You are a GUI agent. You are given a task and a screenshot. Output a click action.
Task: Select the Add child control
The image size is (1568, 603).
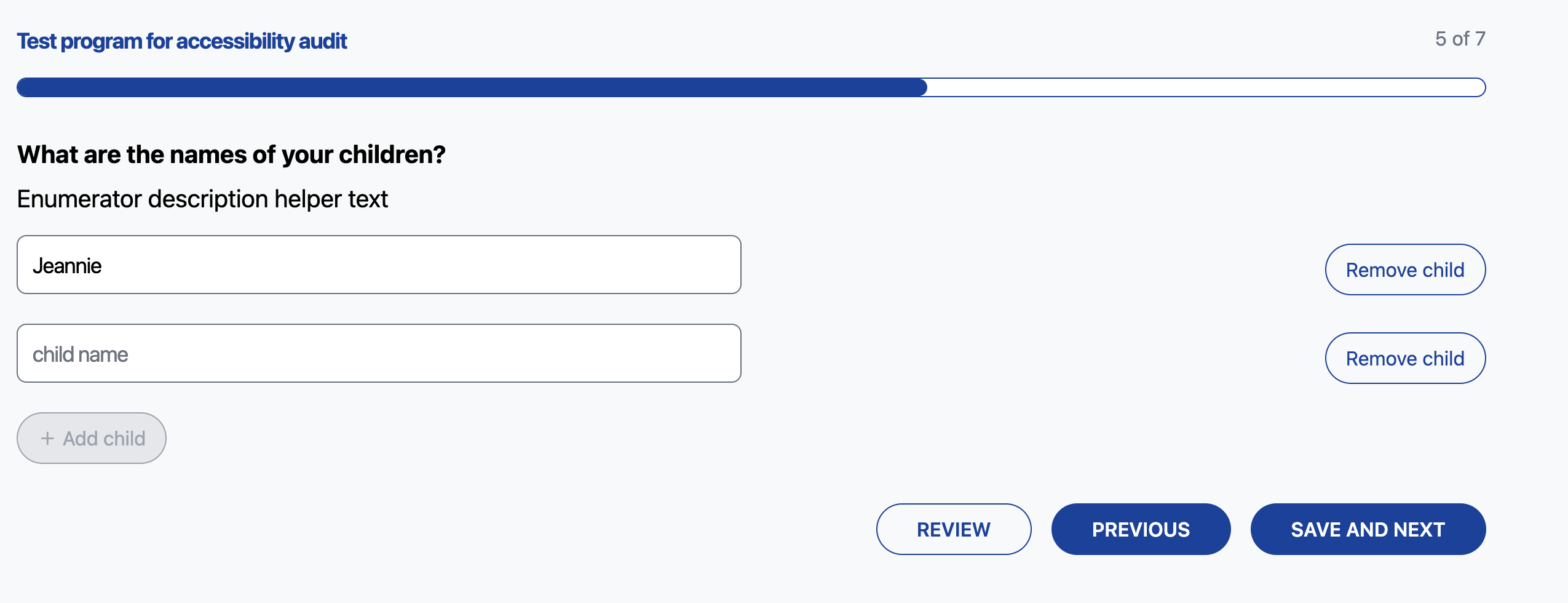(91, 437)
